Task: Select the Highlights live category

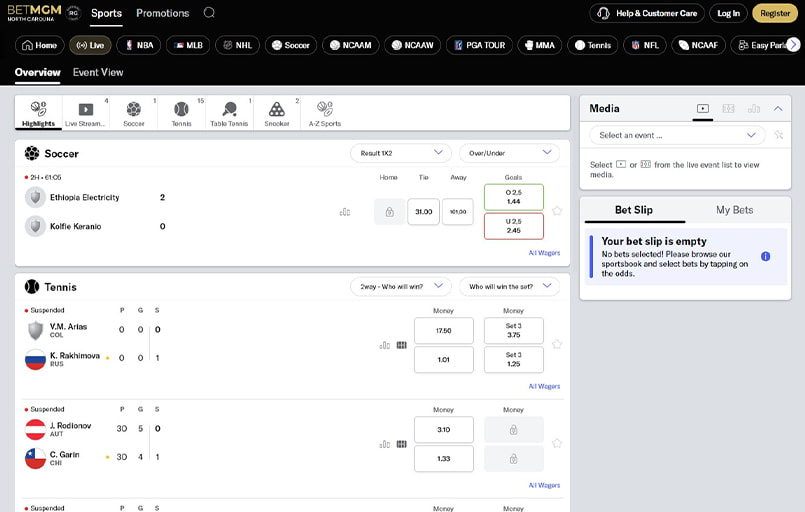Action: pos(39,113)
